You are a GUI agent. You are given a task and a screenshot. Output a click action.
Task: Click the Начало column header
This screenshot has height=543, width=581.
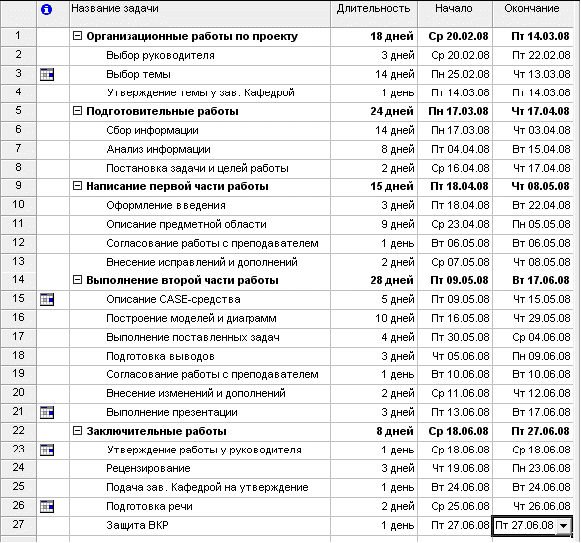coord(455,13)
